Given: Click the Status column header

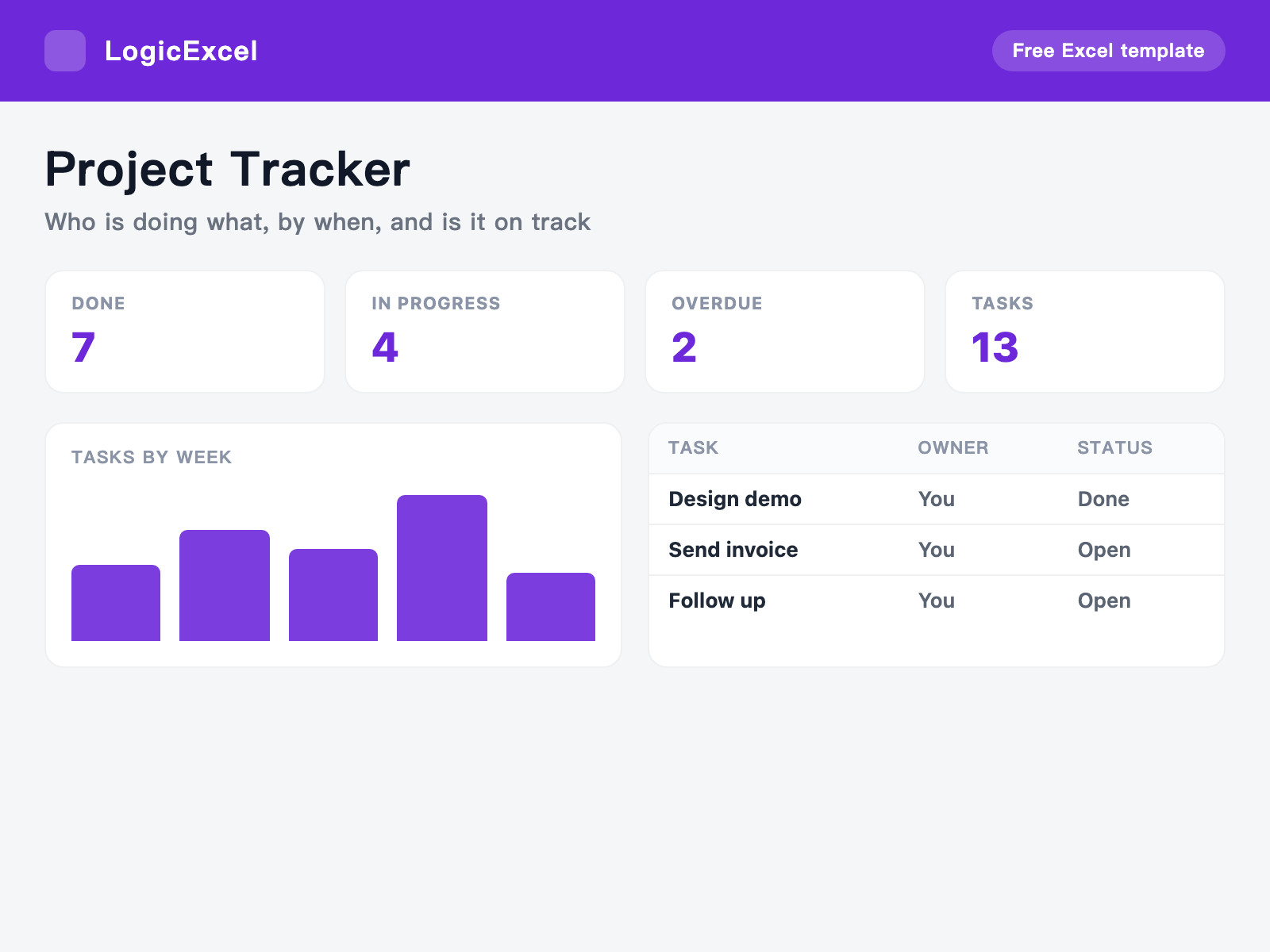Looking at the screenshot, I should pos(1114,447).
